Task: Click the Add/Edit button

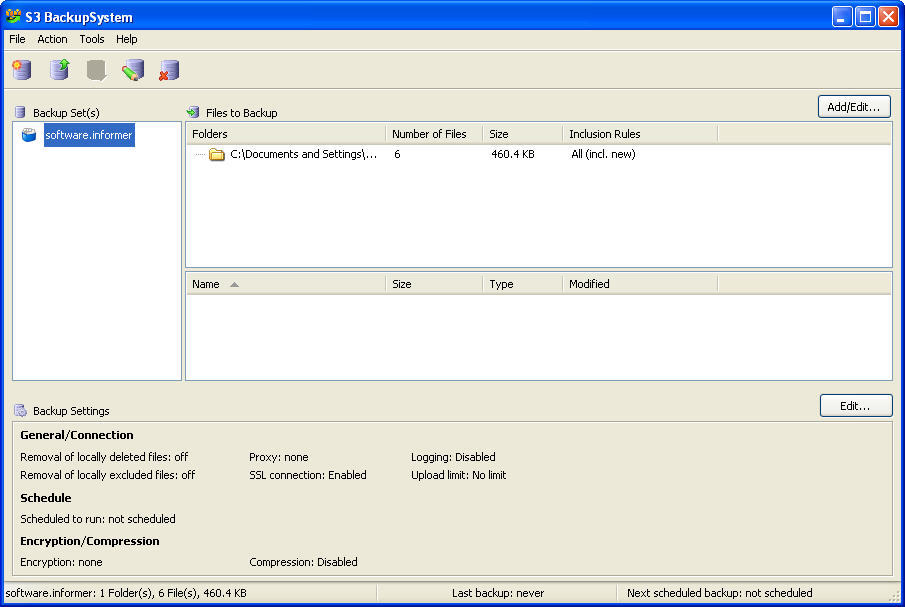Action: [x=854, y=106]
